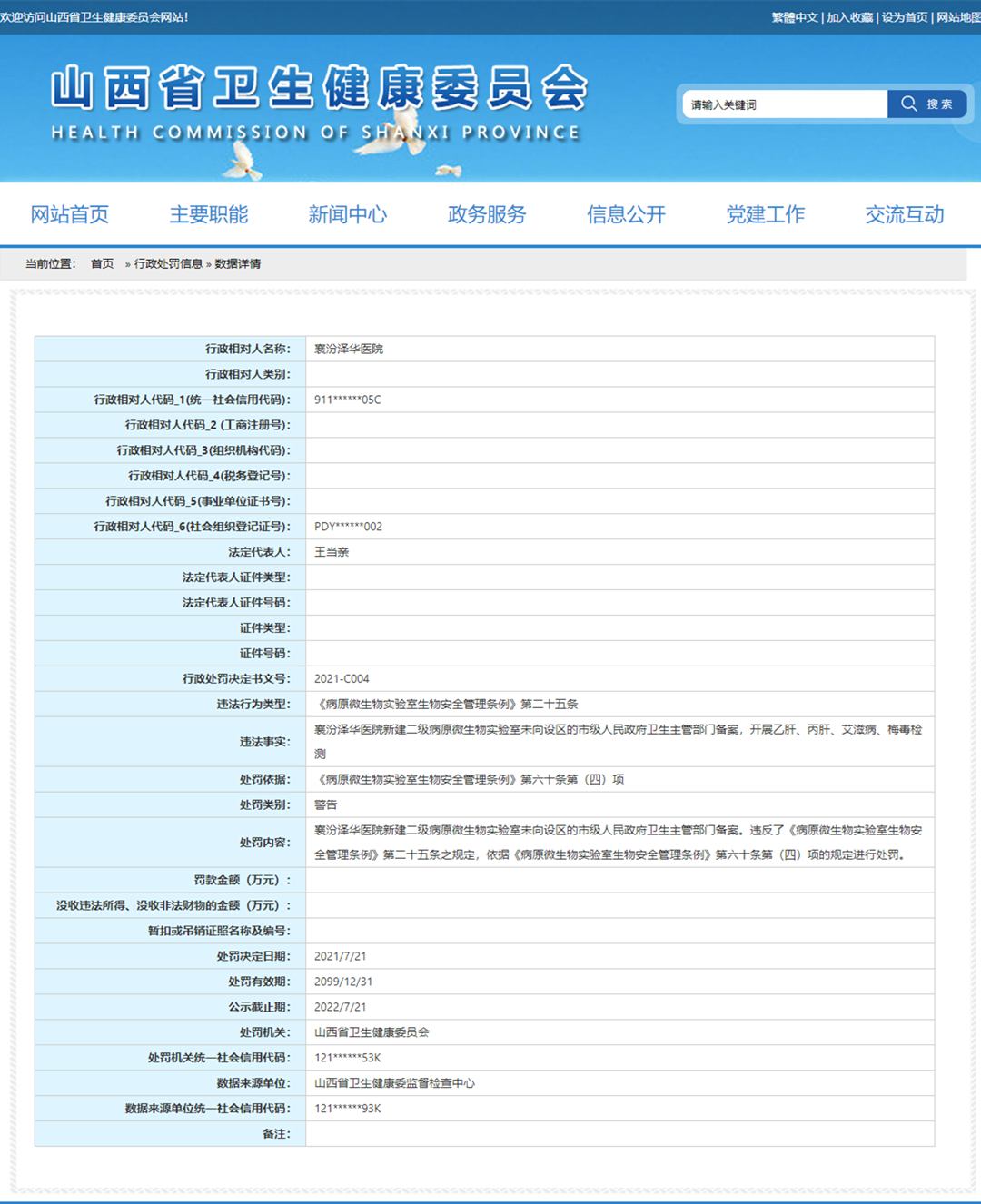Click the 2021-C004 decision number cell
Image resolution: width=981 pixels, height=1204 pixels.
(x=342, y=679)
